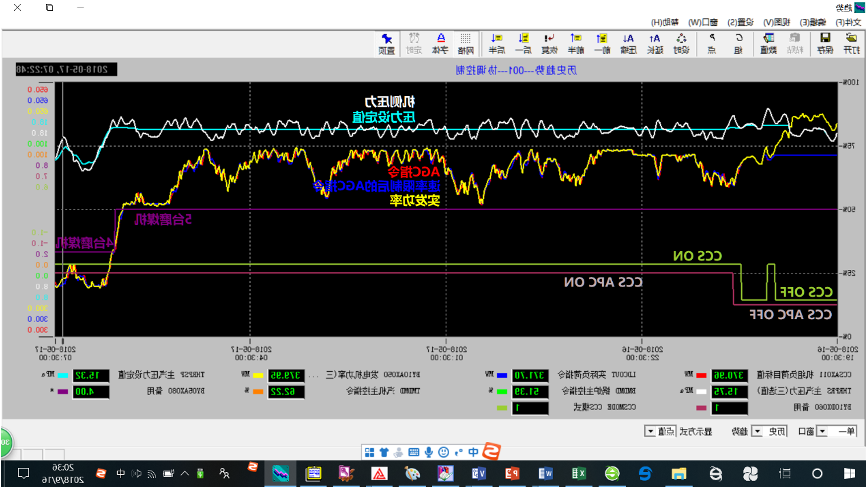The height and width of the screenshot is (487, 866).
Task: Switch to 实时 (Real-time) mode icon
Action: point(682,43)
